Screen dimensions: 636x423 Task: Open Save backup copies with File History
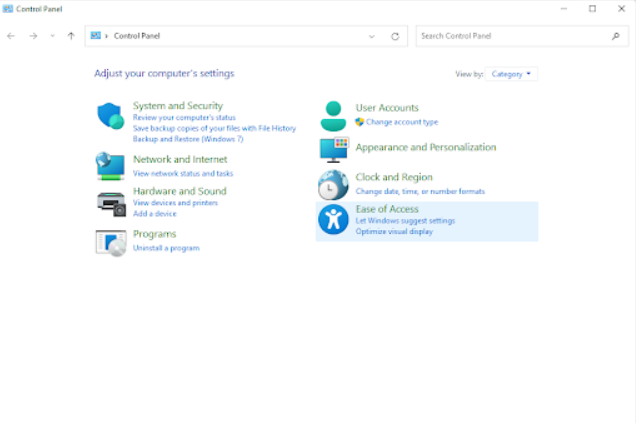tap(214, 128)
